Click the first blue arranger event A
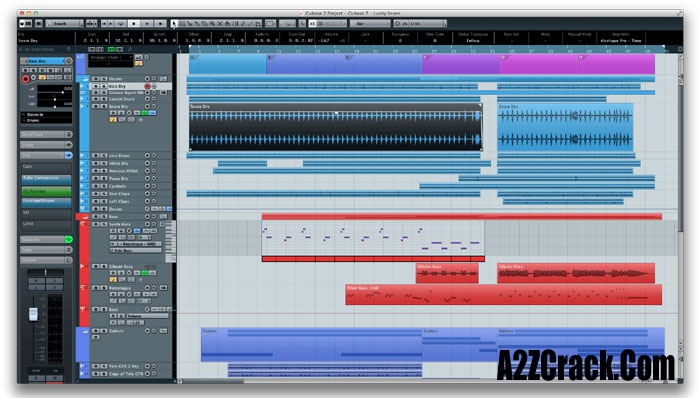Image resolution: width=700 pixels, height=398 pixels. pyautogui.click(x=228, y=64)
